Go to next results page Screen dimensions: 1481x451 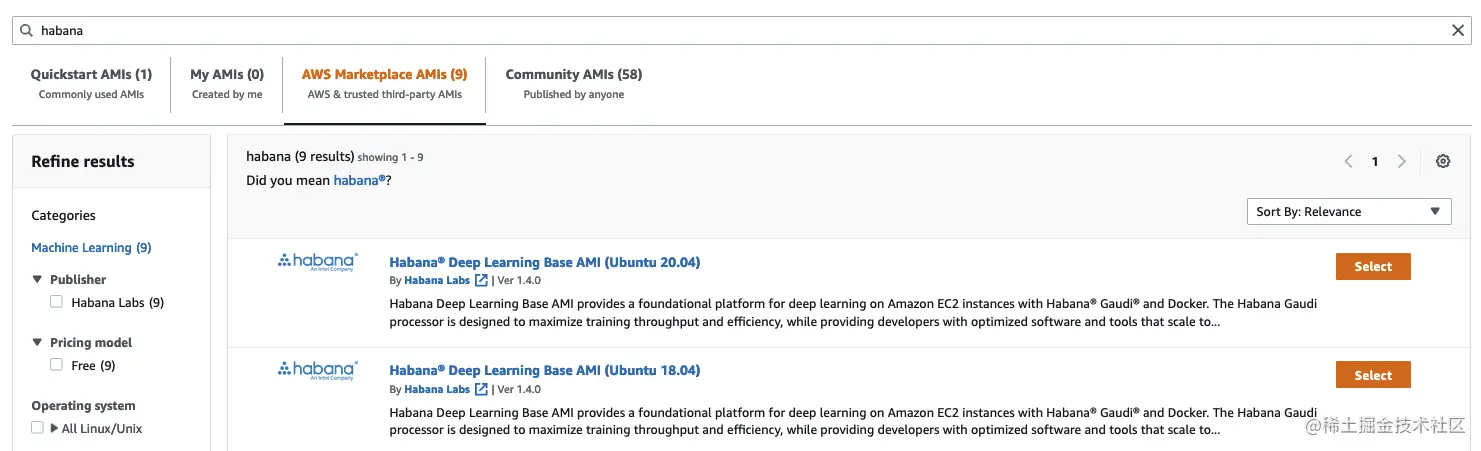tap(1402, 162)
